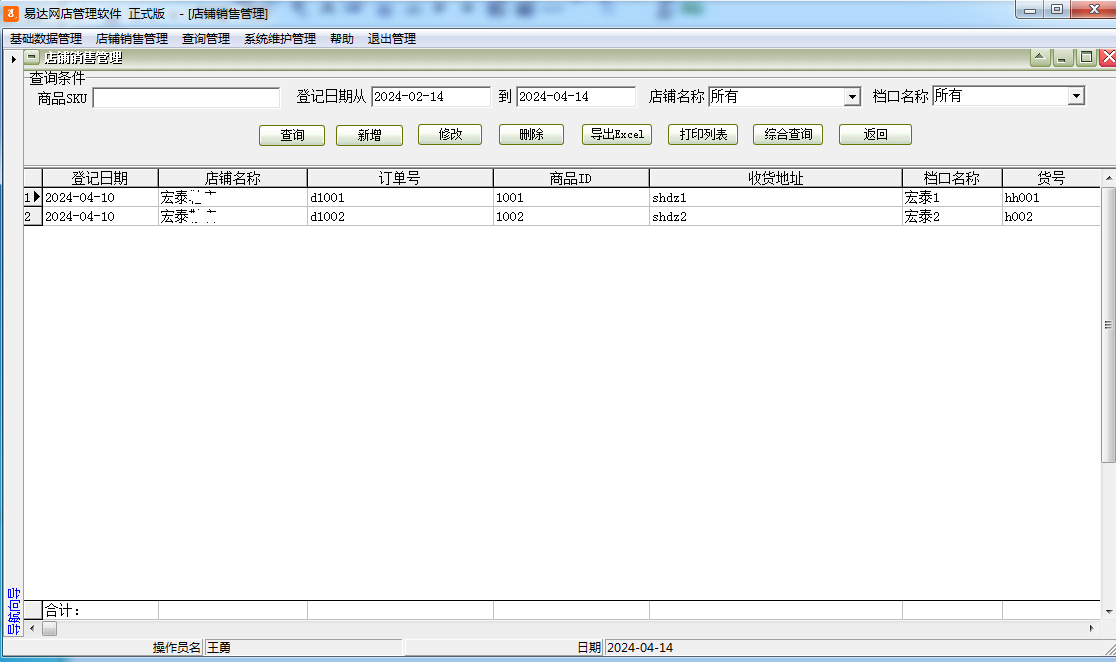1116x662 pixels.
Task: Click the 综合查询 button
Action: (x=788, y=135)
